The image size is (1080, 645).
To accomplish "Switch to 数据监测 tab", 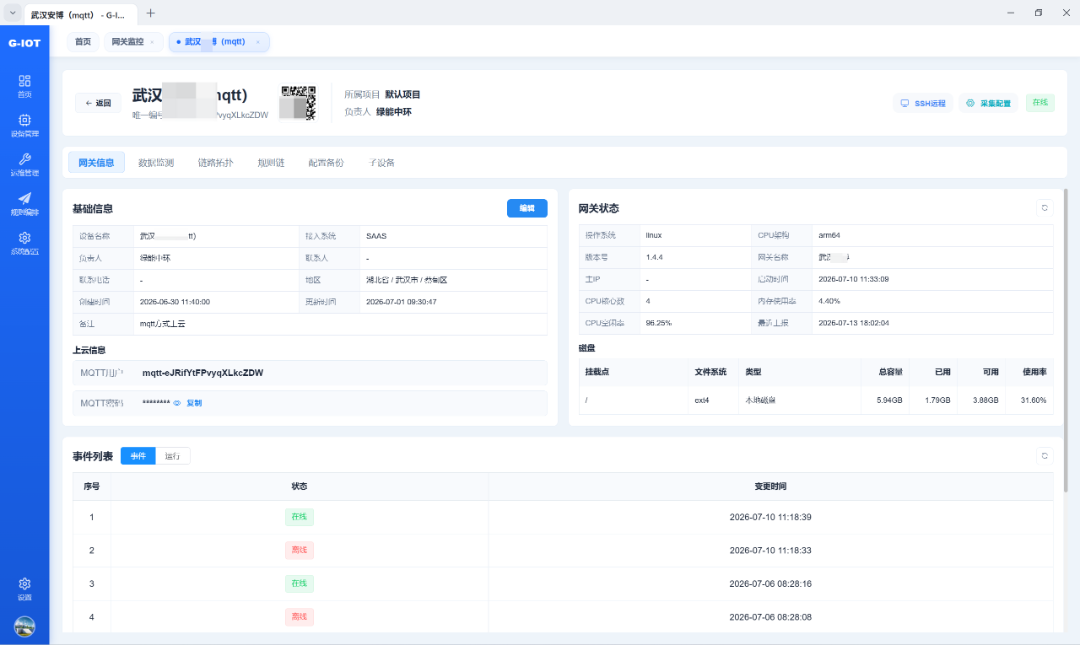I will 156,163.
